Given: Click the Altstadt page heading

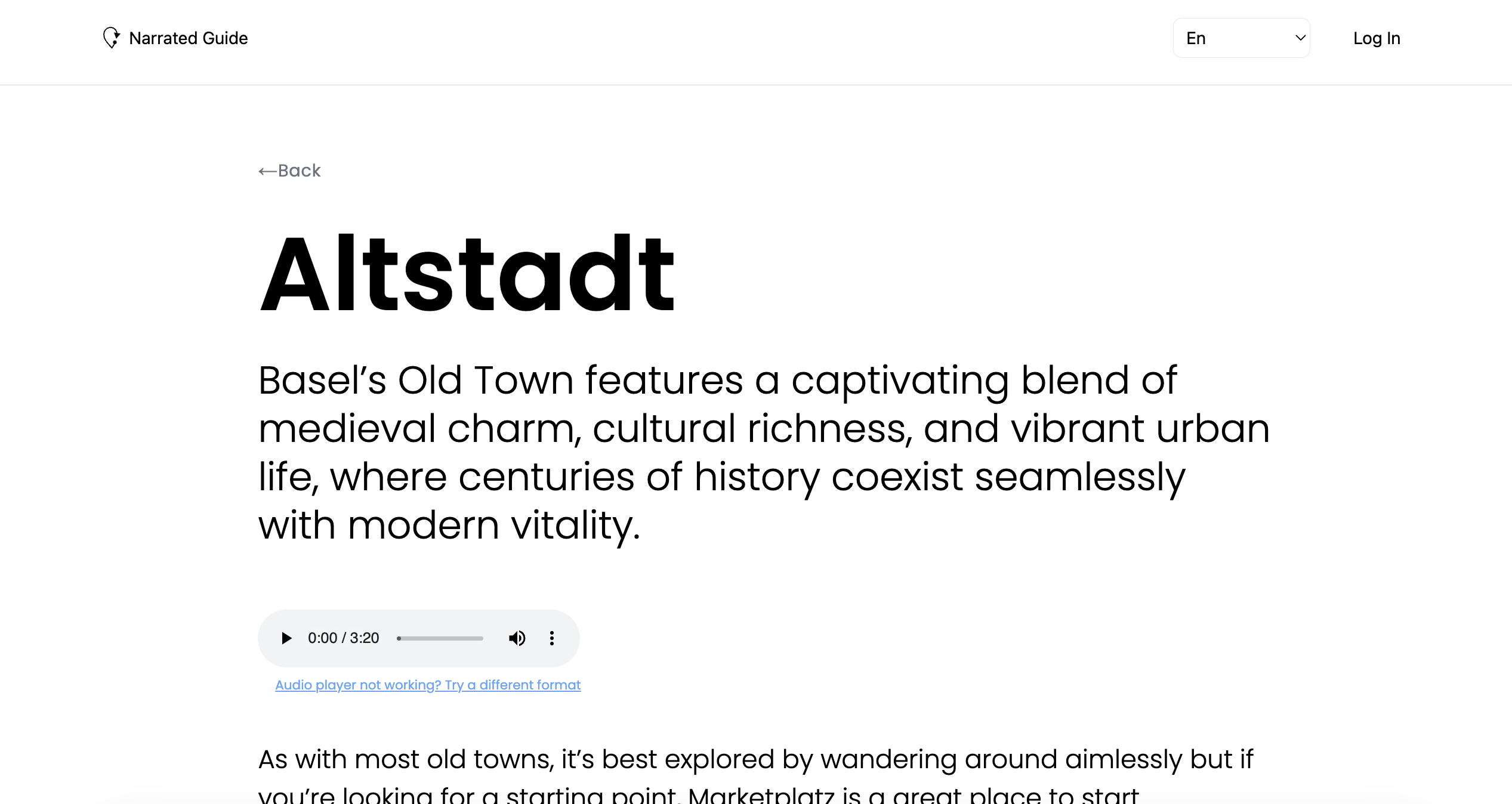Looking at the screenshot, I should point(467,274).
